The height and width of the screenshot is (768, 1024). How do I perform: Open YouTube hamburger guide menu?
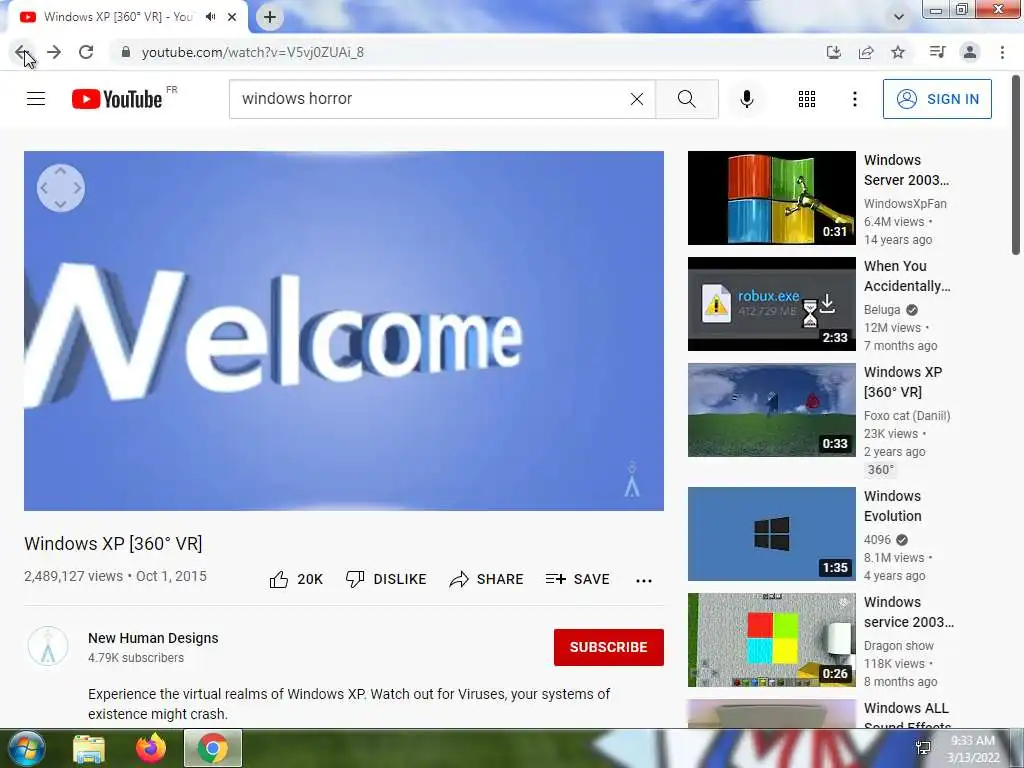[36, 99]
